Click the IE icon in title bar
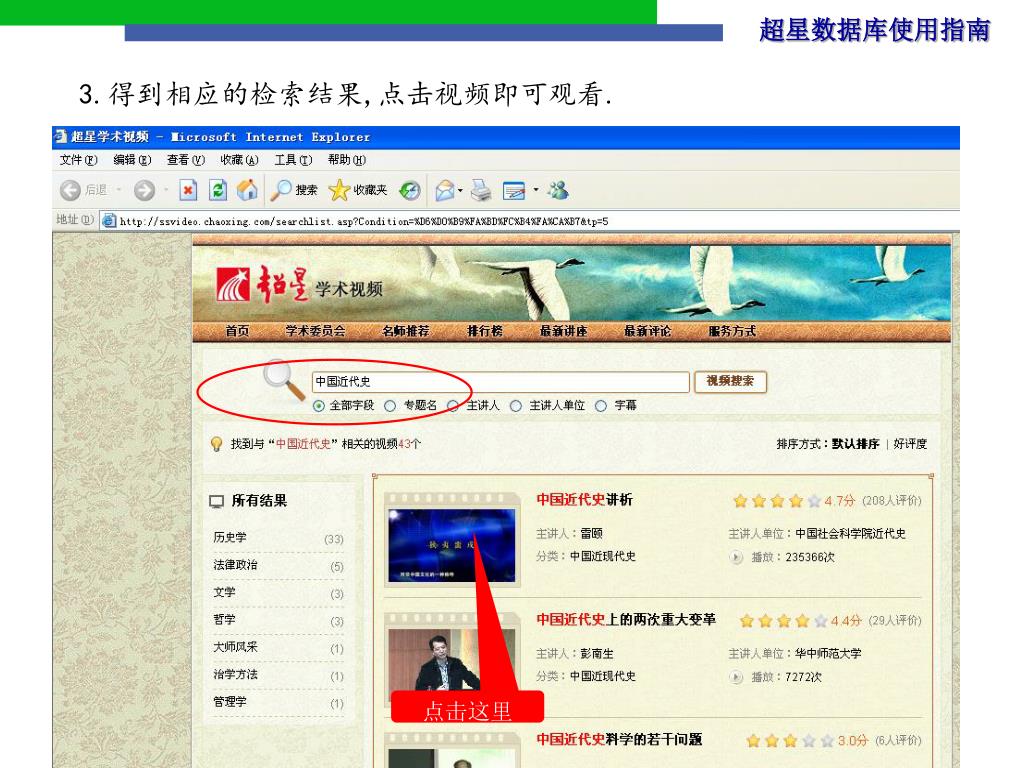The width and height of the screenshot is (1024, 768). pos(61,136)
